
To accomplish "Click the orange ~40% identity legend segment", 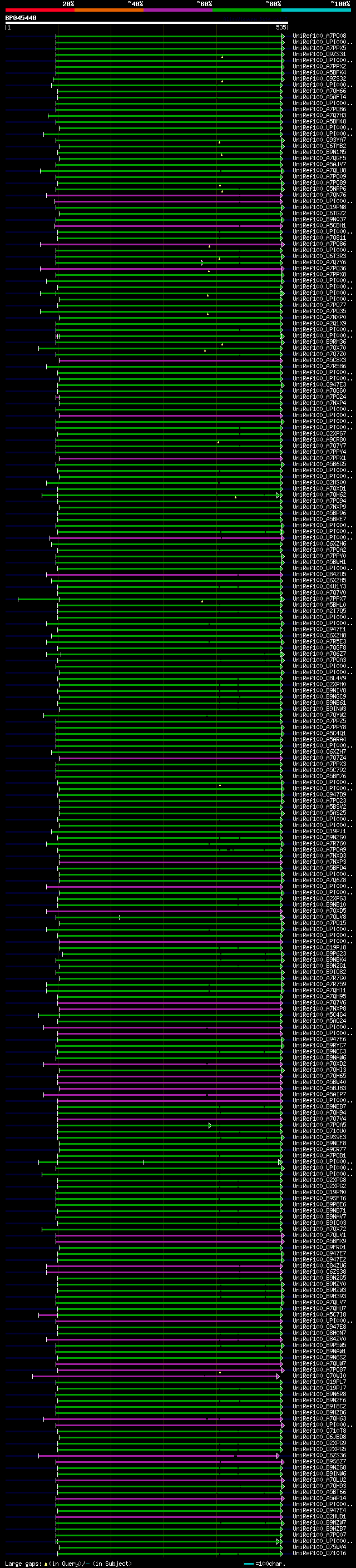I will [x=109, y=10].
